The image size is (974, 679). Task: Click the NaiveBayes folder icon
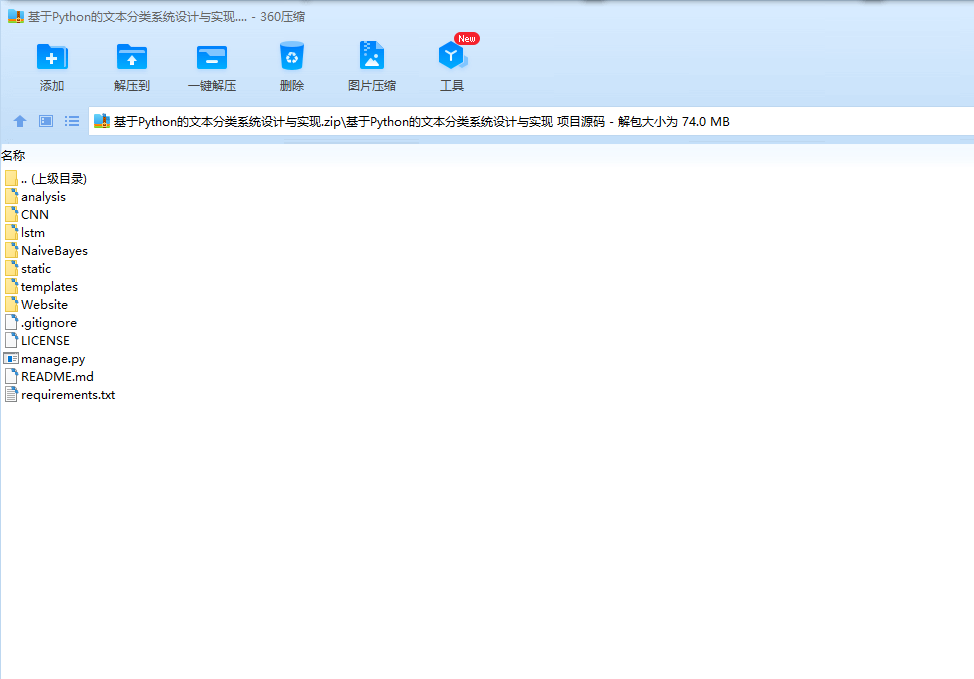pos(11,250)
